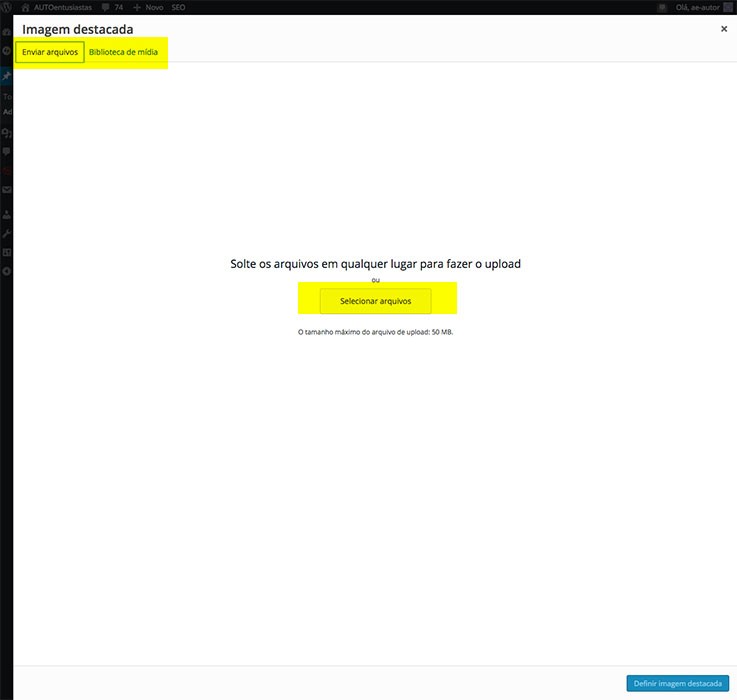Open the AUTOentusiastas site home link
Viewport: 737px width, 700px height.
tap(56, 7)
